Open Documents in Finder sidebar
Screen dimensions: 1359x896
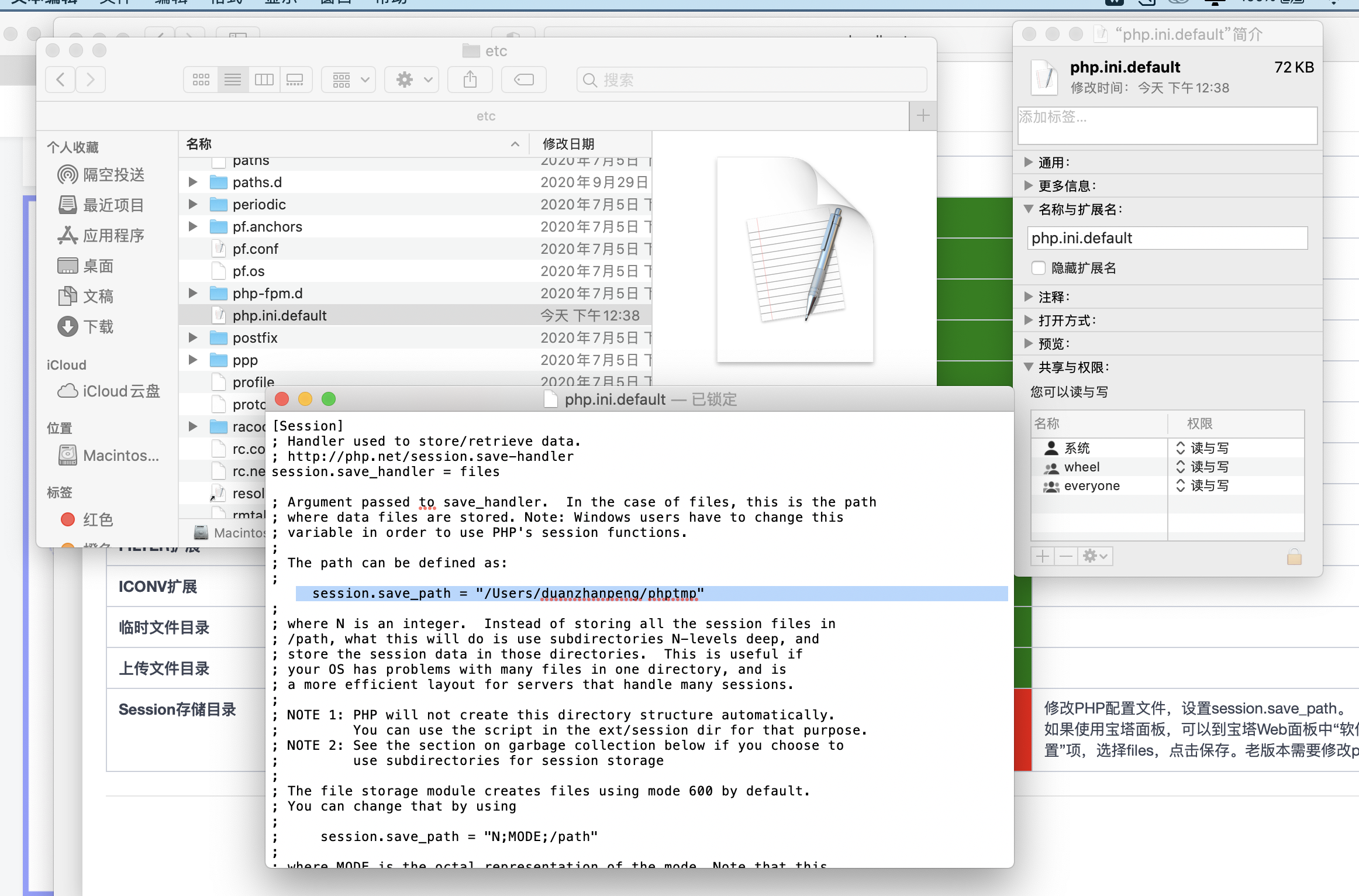click(x=86, y=296)
